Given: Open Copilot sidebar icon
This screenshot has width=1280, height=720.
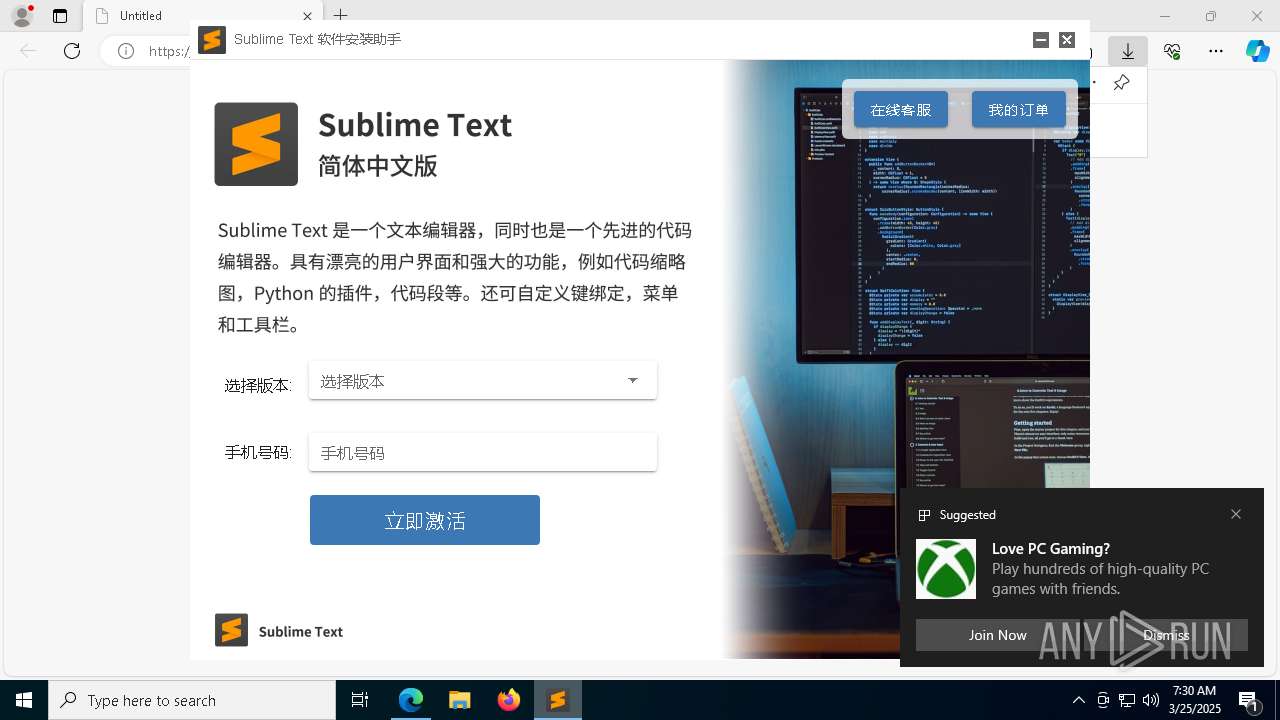Looking at the screenshot, I should point(1257,51).
